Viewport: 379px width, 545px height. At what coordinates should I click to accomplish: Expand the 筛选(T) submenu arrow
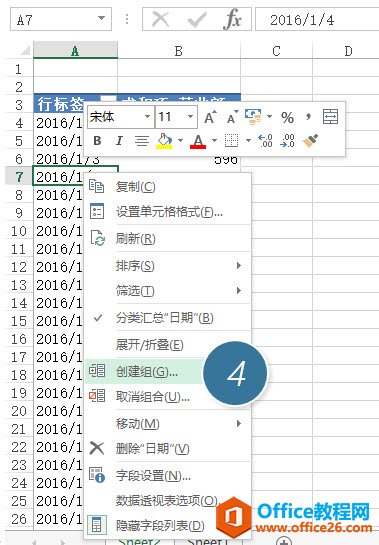239,290
